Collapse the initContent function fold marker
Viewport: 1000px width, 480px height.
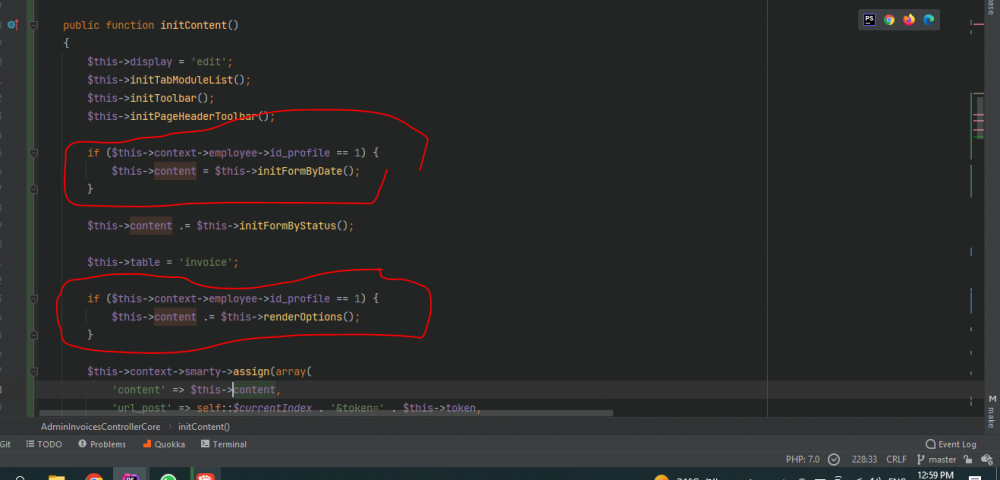point(34,25)
